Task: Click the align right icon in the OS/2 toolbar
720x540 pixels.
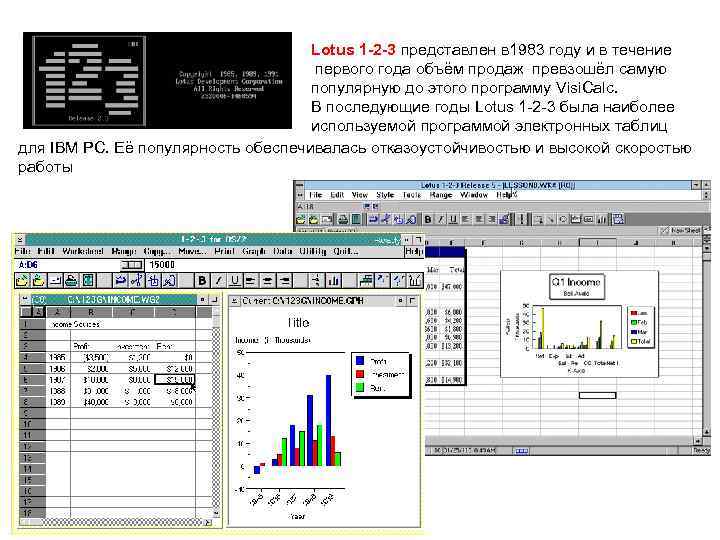Action: (284, 280)
